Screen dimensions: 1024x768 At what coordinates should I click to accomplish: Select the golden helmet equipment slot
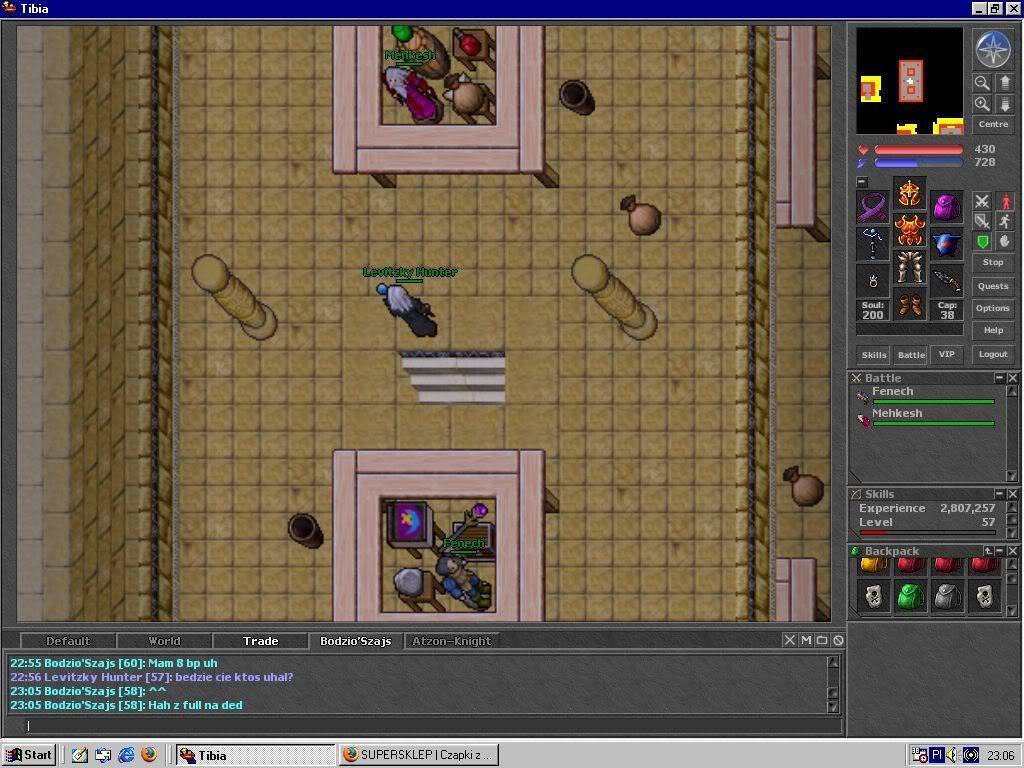(910, 193)
